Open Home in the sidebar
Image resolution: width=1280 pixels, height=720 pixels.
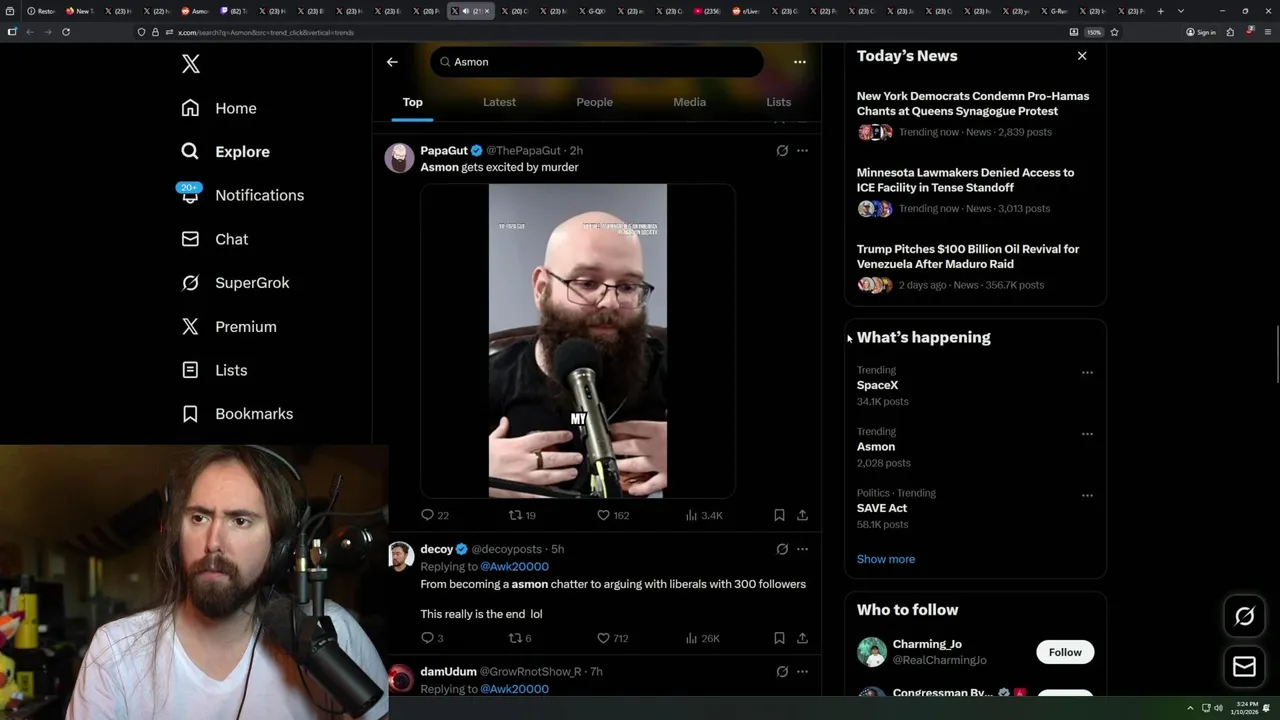[x=219, y=108]
